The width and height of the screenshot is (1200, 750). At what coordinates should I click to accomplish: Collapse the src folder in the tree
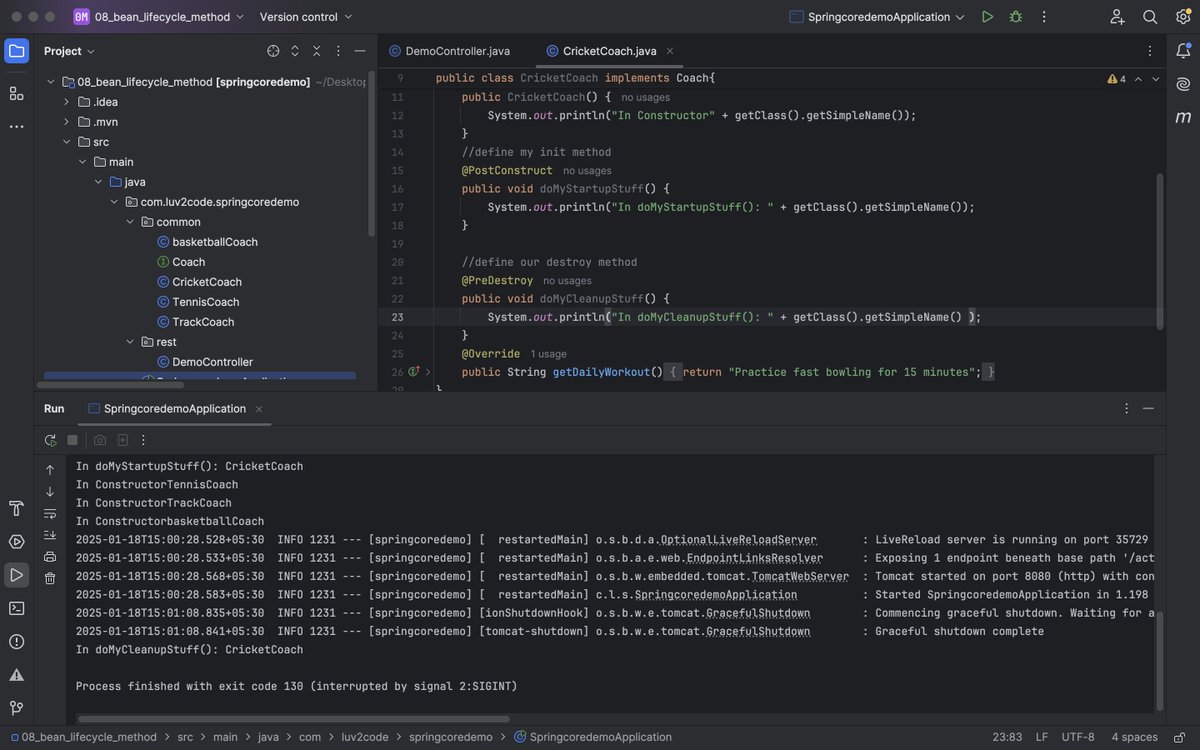tap(68, 142)
